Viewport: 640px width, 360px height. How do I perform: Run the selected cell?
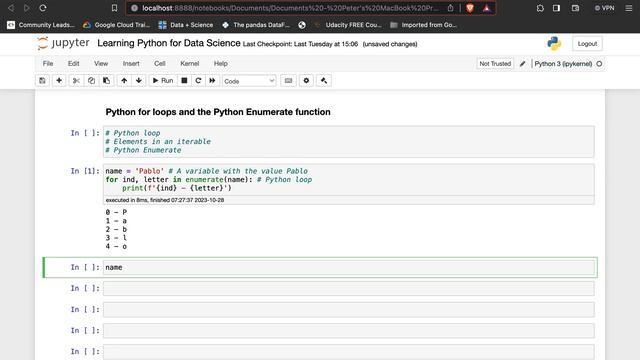[163, 81]
